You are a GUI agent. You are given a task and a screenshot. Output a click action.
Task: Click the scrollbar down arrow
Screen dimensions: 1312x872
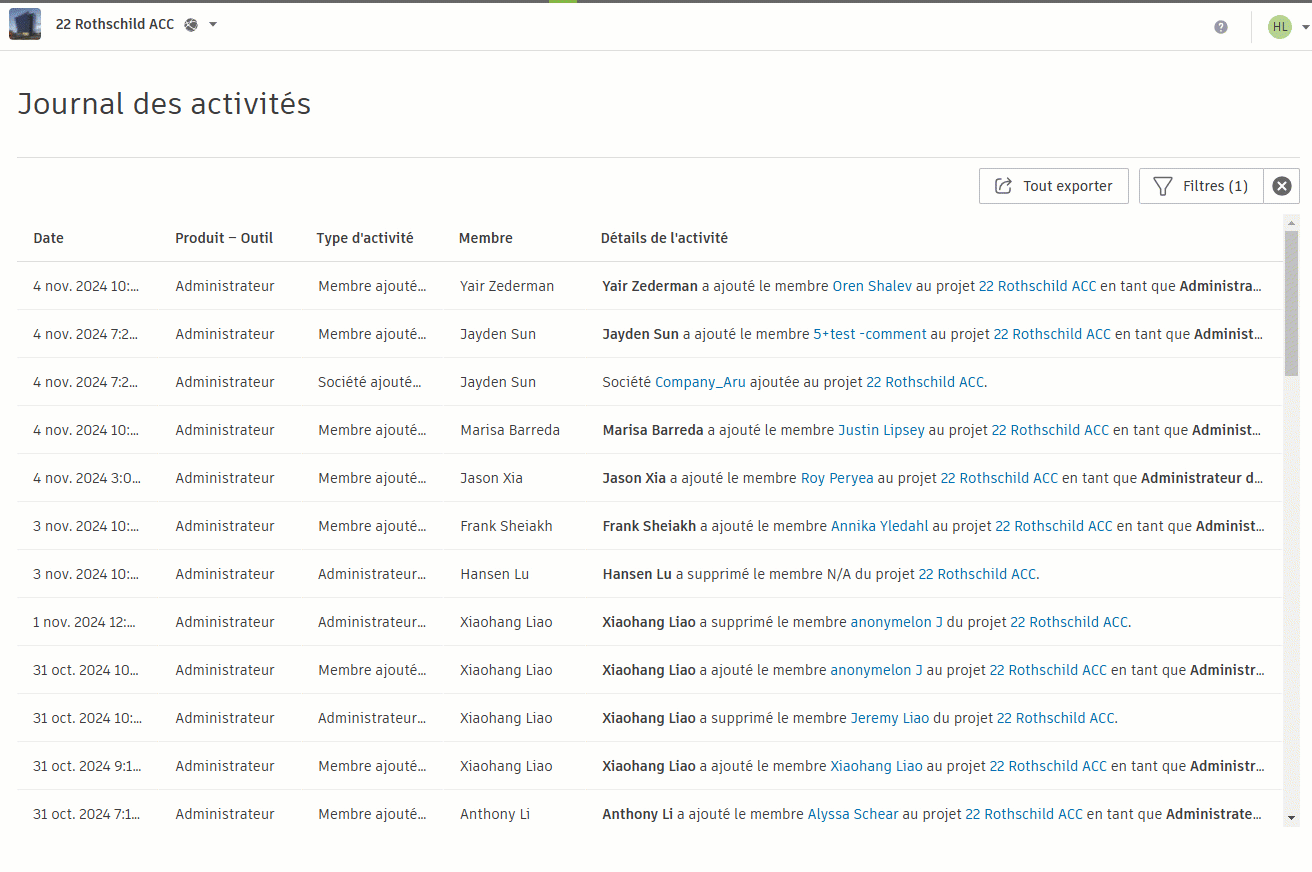[x=1291, y=818]
